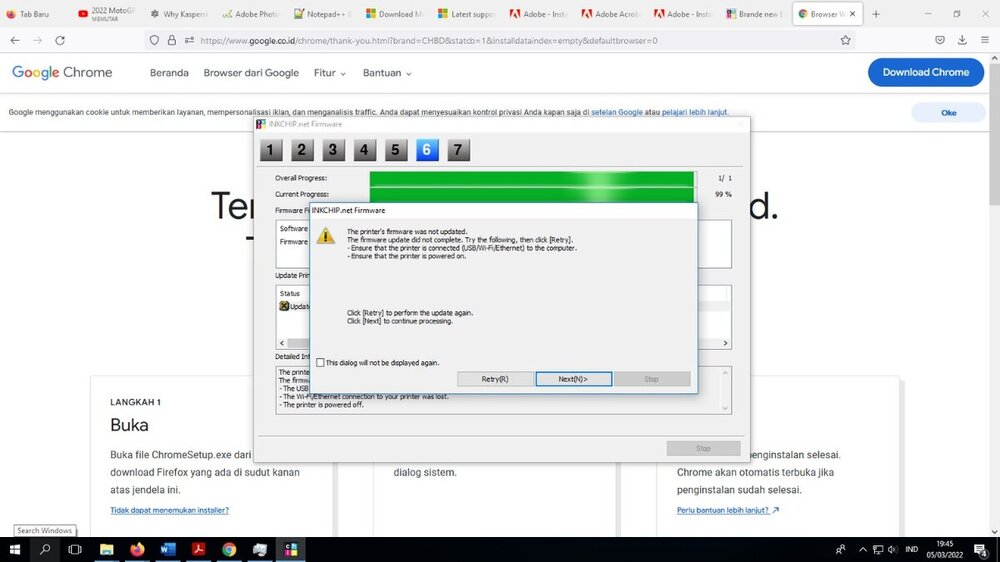
Task: Click the Overall Progress green bar
Action: [532, 178]
